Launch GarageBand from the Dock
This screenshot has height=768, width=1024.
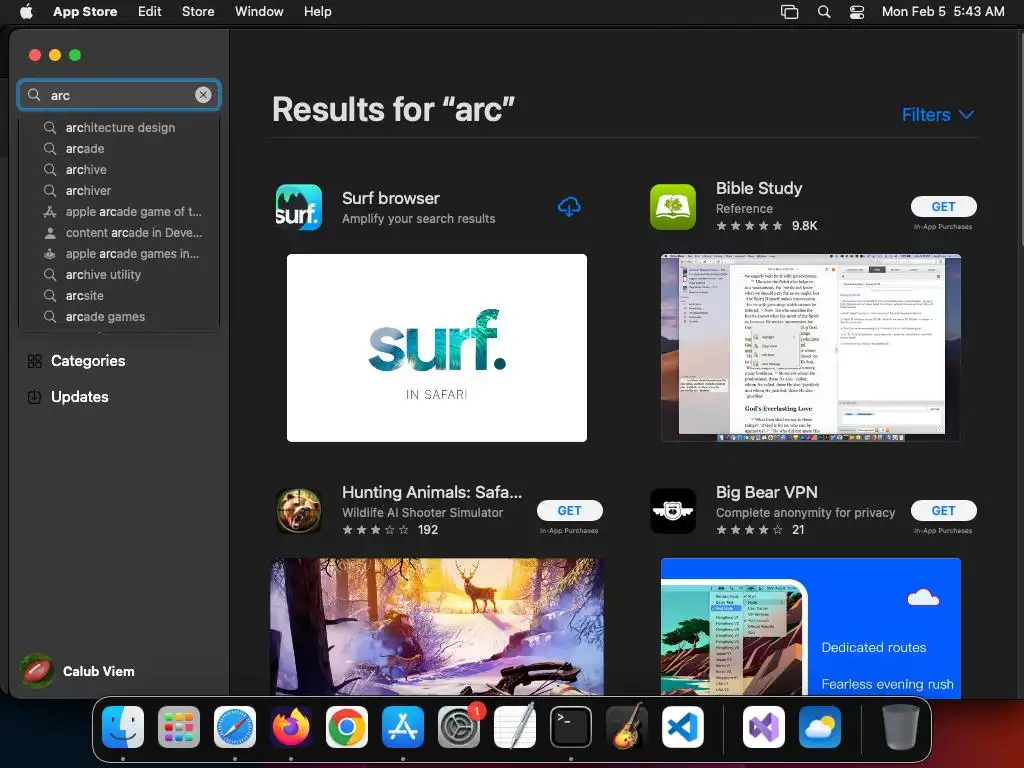627,727
